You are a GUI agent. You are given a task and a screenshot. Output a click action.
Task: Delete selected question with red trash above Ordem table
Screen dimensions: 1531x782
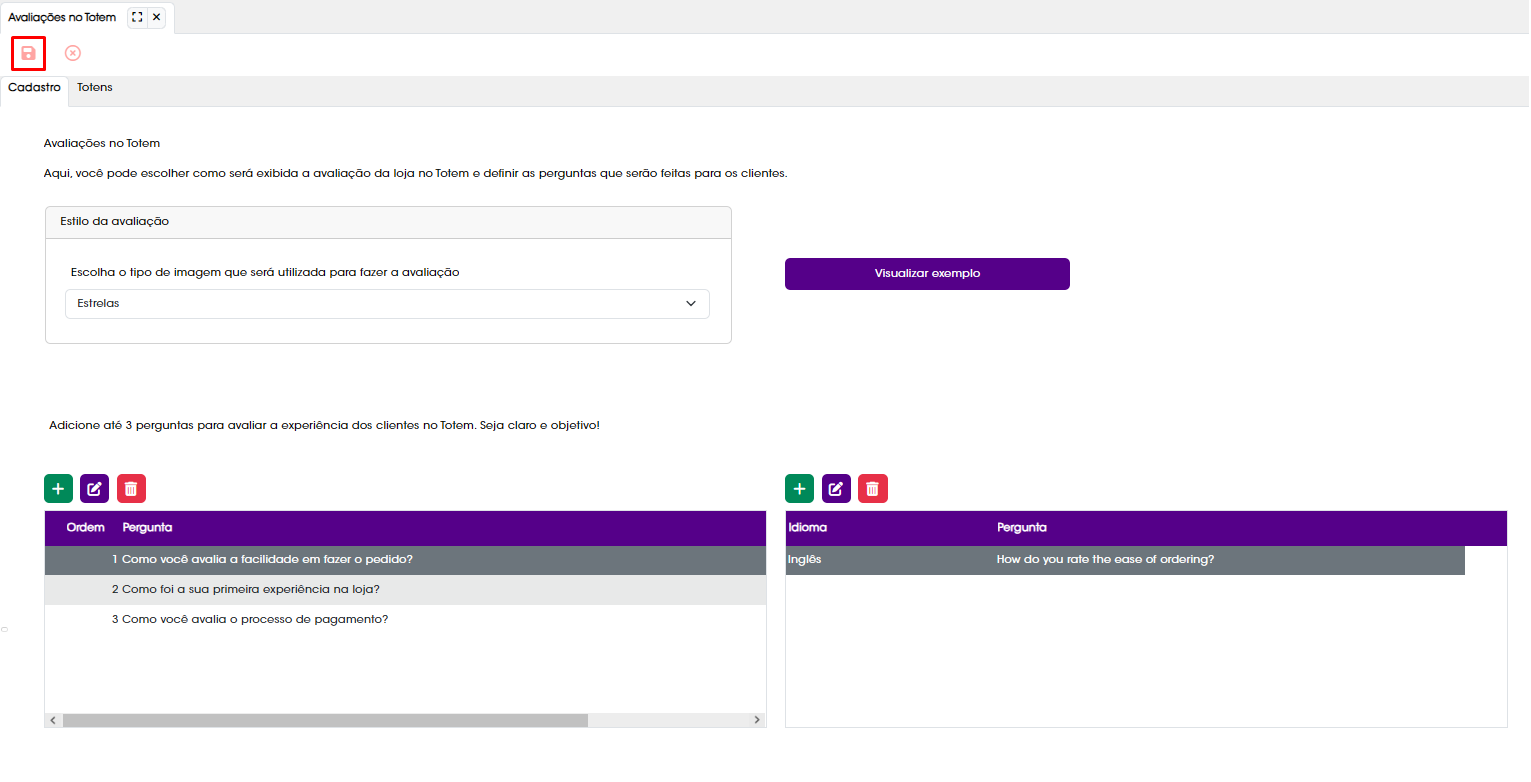tap(132, 489)
